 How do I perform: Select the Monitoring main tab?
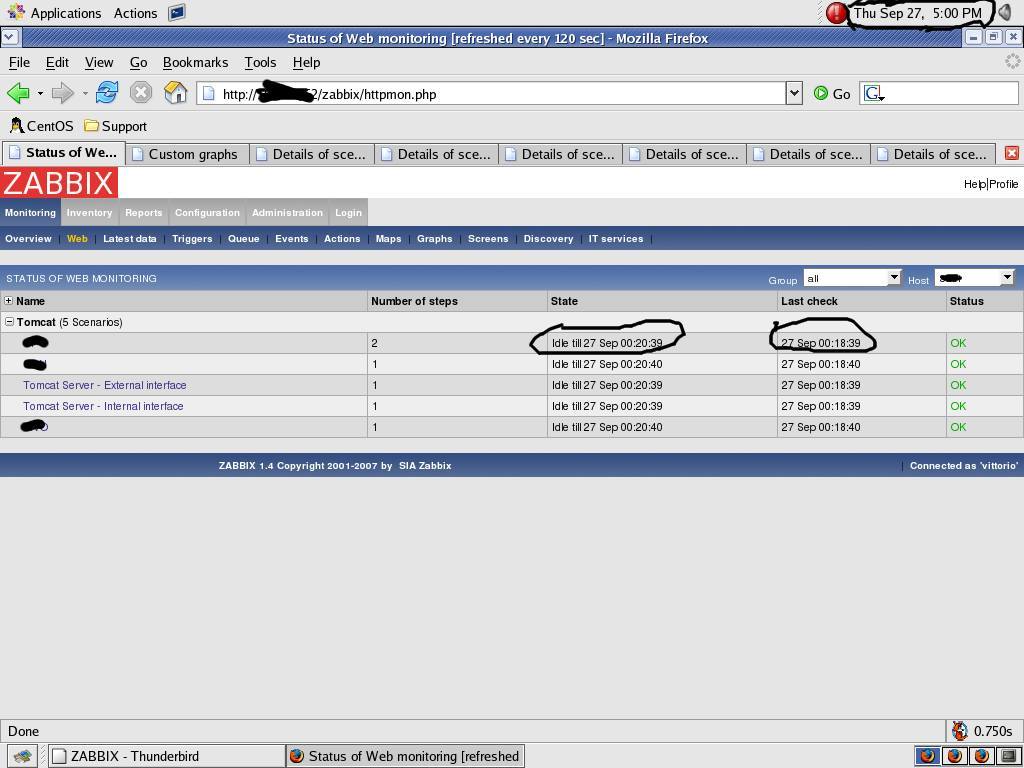(x=30, y=212)
